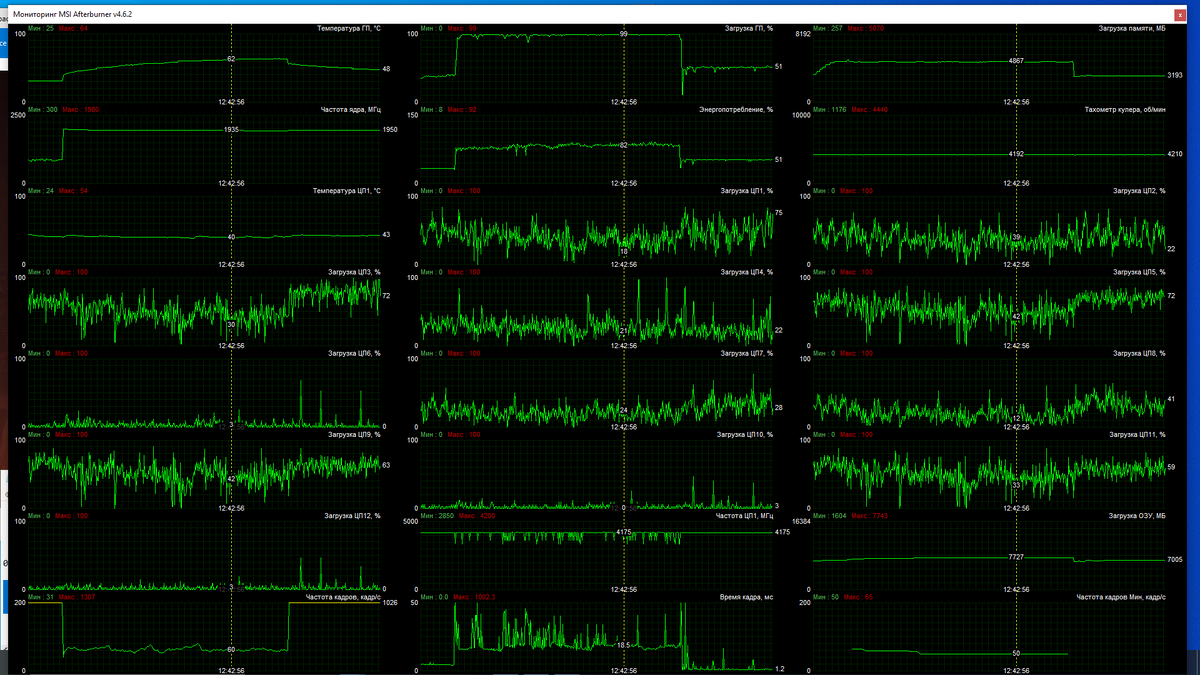Select the 'Загрузка ЦП10, %' graph label
Image resolution: width=1200 pixels, height=675 pixels.
(745, 434)
